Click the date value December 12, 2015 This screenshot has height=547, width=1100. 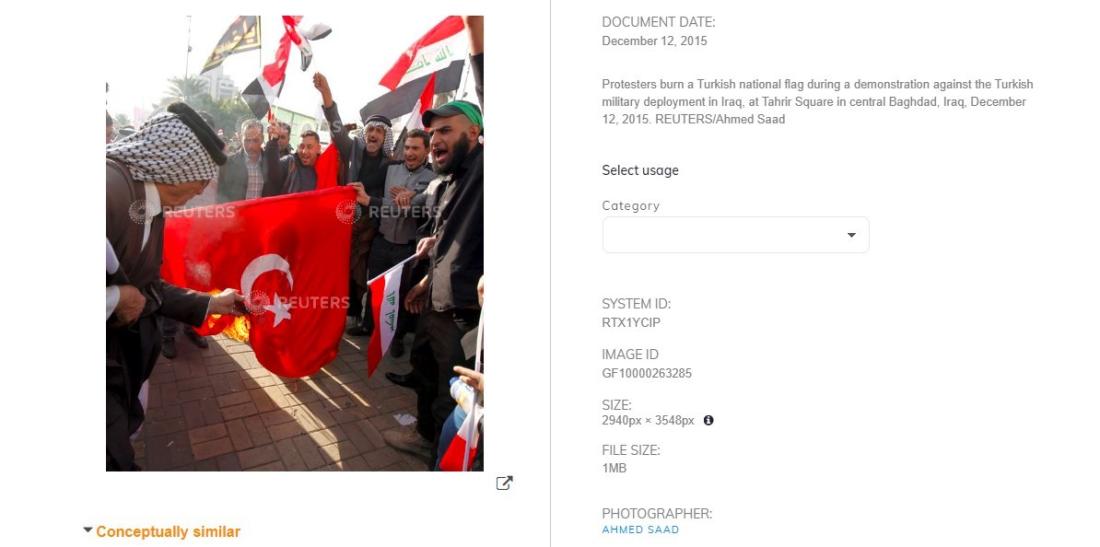click(x=654, y=41)
